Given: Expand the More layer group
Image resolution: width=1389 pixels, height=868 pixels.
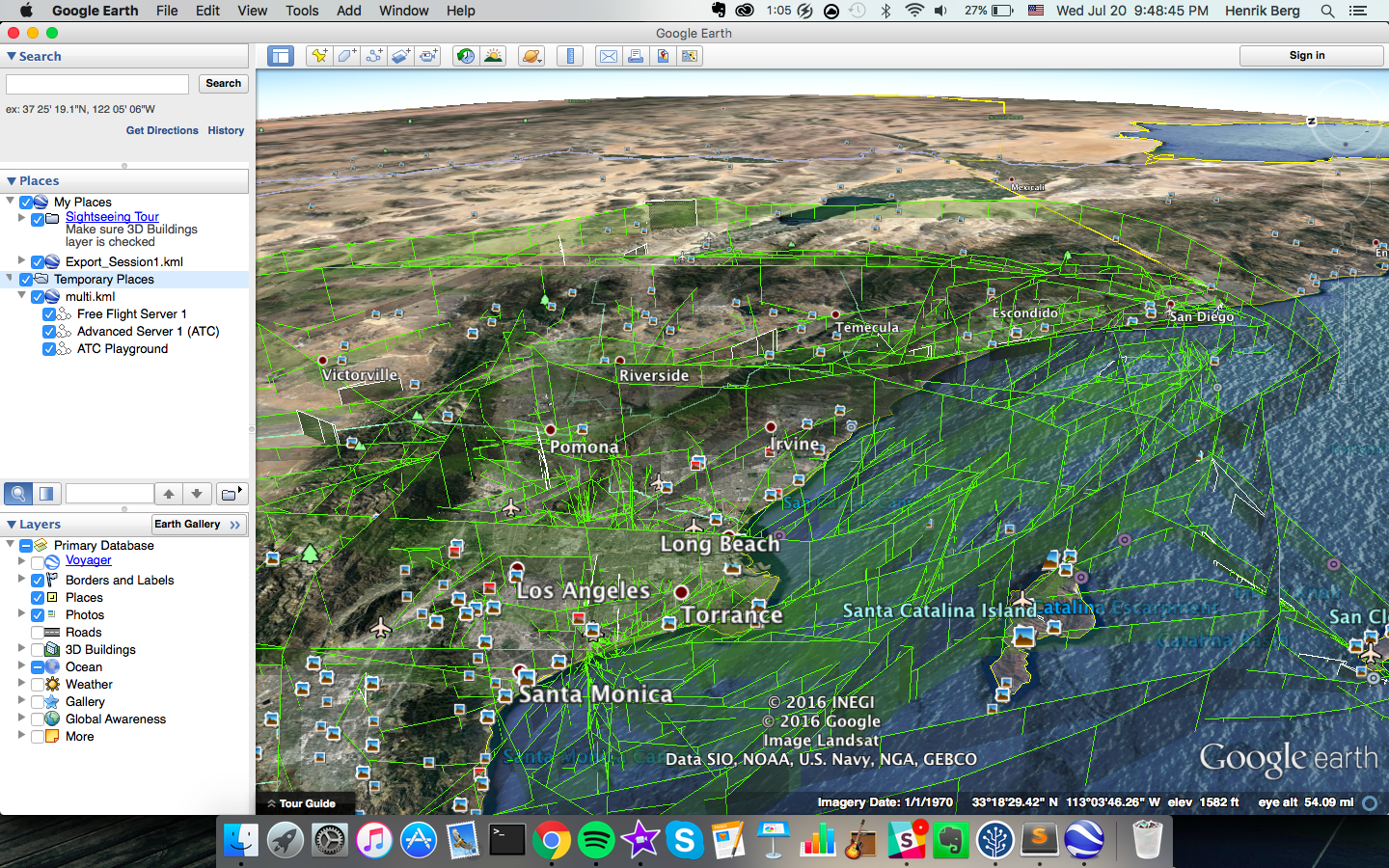Looking at the screenshot, I should [x=21, y=735].
